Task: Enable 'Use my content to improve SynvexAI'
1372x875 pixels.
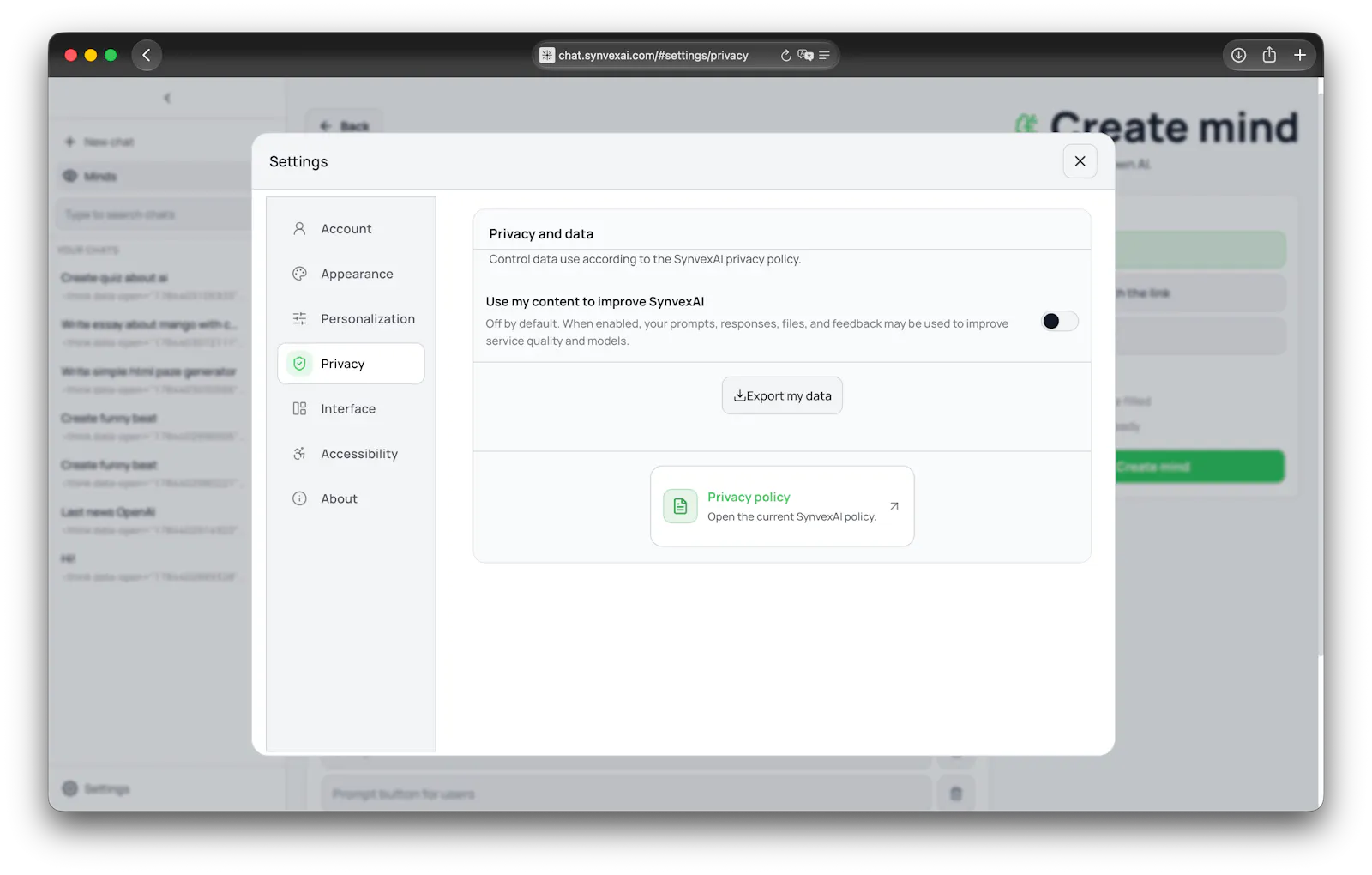Action: pyautogui.click(x=1059, y=322)
